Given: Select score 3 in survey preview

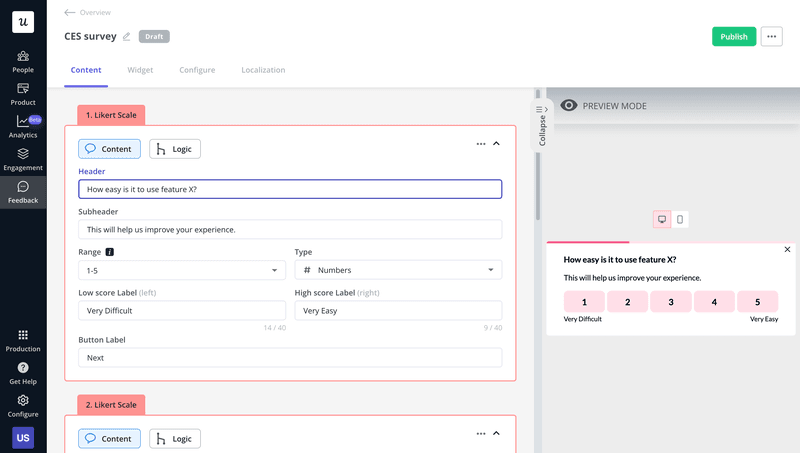Looking at the screenshot, I should [671, 302].
